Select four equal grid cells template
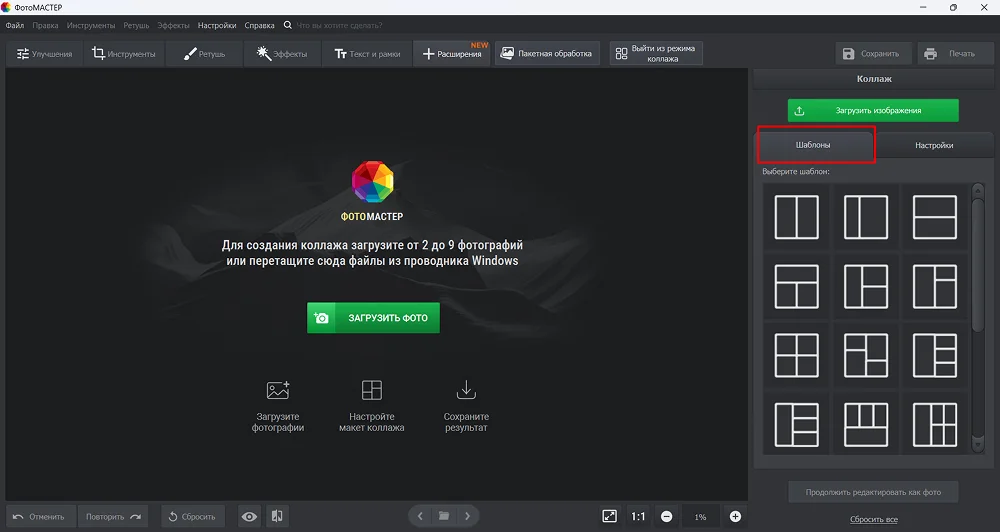The width and height of the screenshot is (1000, 532). point(797,355)
